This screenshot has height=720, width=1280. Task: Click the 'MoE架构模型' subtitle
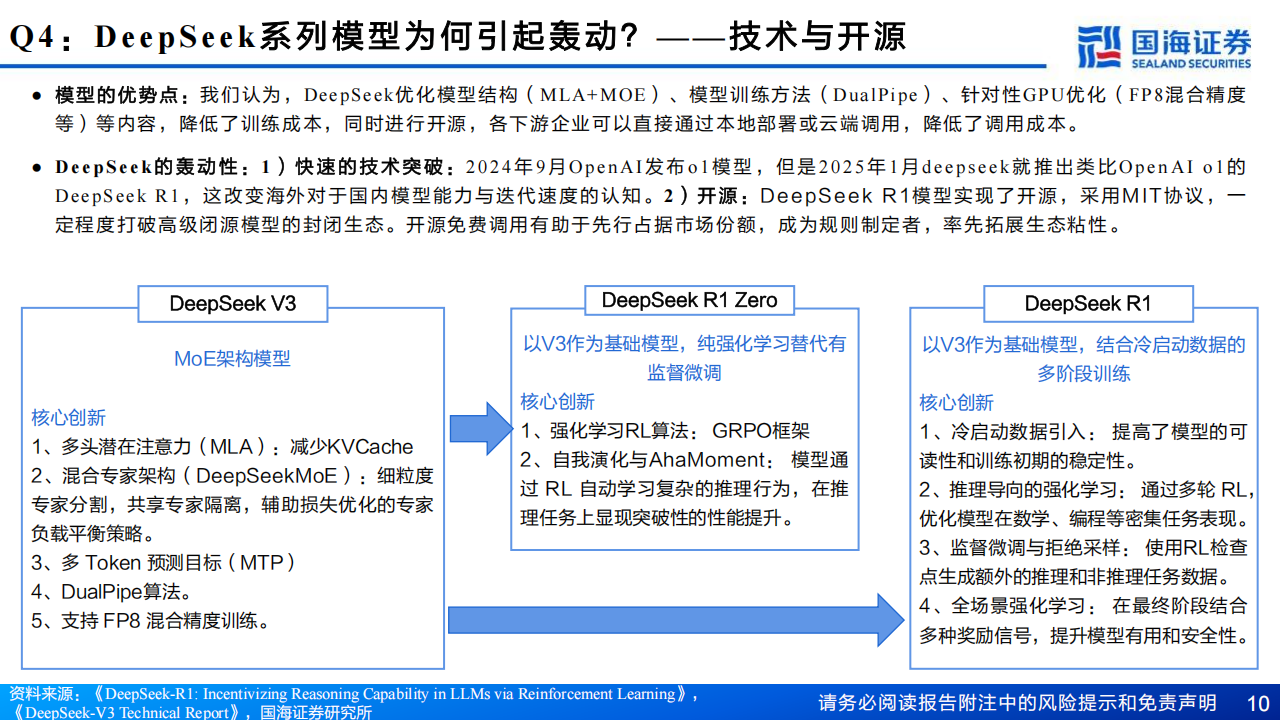tap(232, 358)
